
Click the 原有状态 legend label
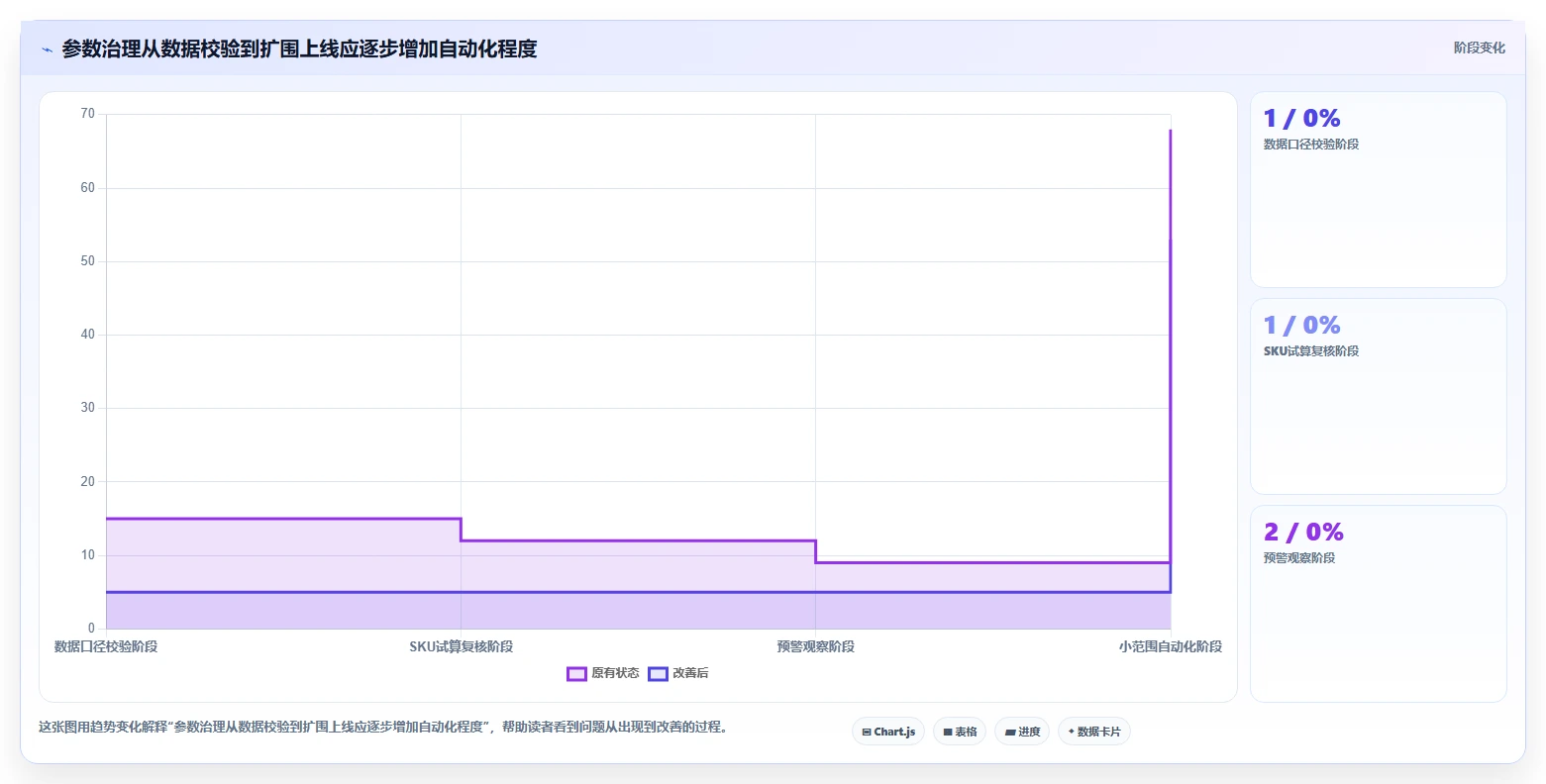pos(615,674)
